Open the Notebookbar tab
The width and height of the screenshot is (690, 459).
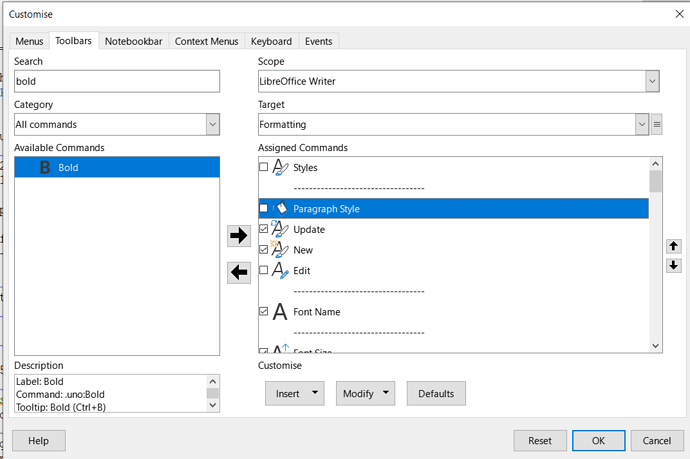[x=133, y=41]
